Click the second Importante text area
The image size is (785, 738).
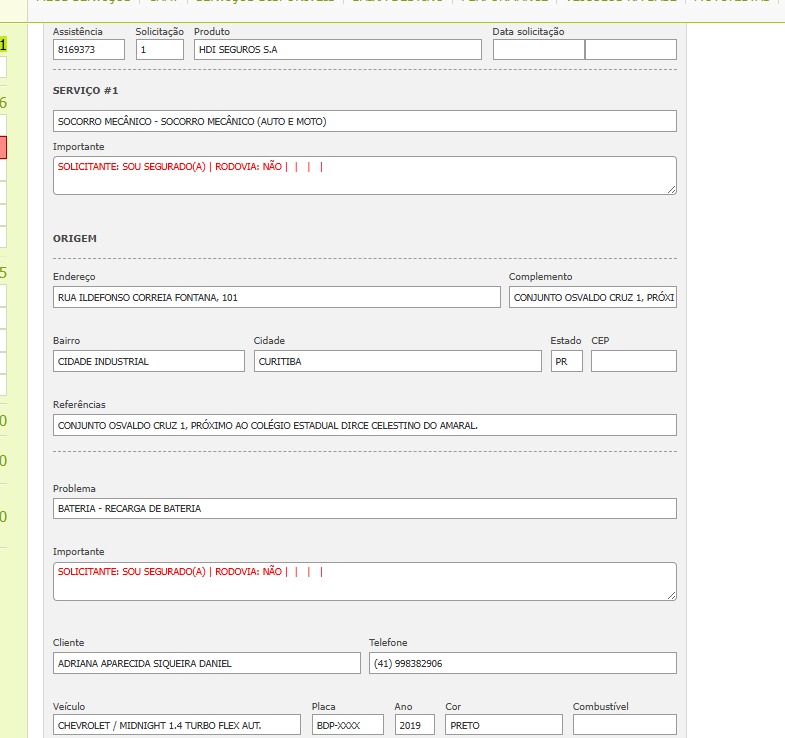tap(364, 581)
